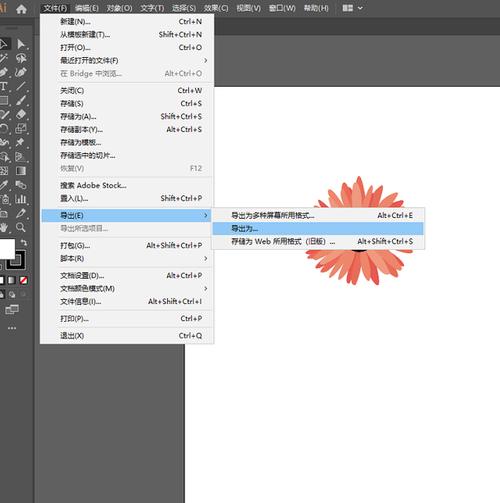The image size is (500, 503).
Task: Activate the Eraser tool
Action: (21, 114)
